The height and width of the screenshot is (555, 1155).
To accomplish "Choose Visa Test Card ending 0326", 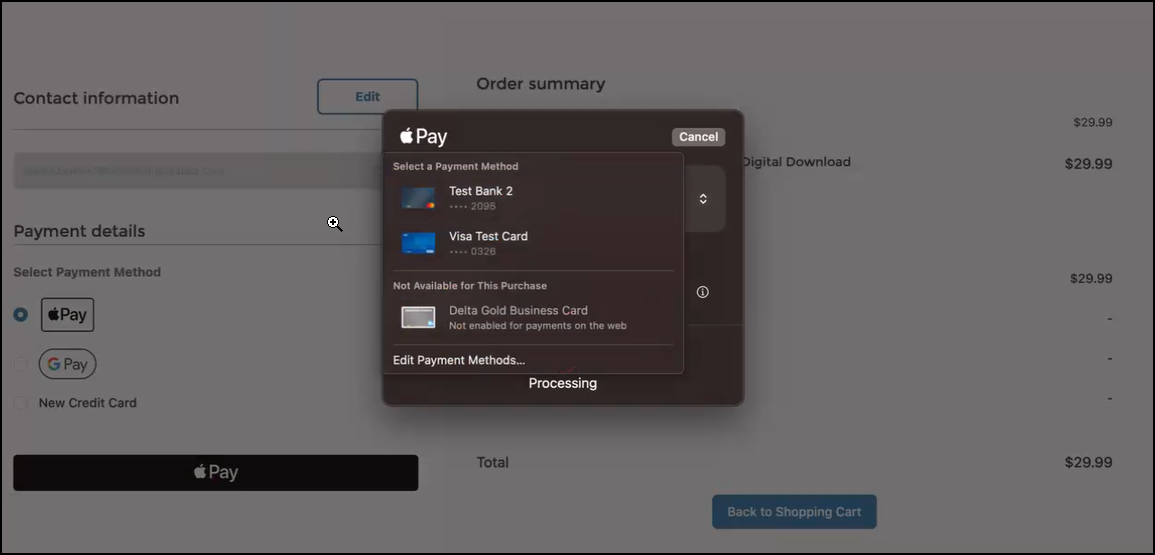I will coord(487,243).
